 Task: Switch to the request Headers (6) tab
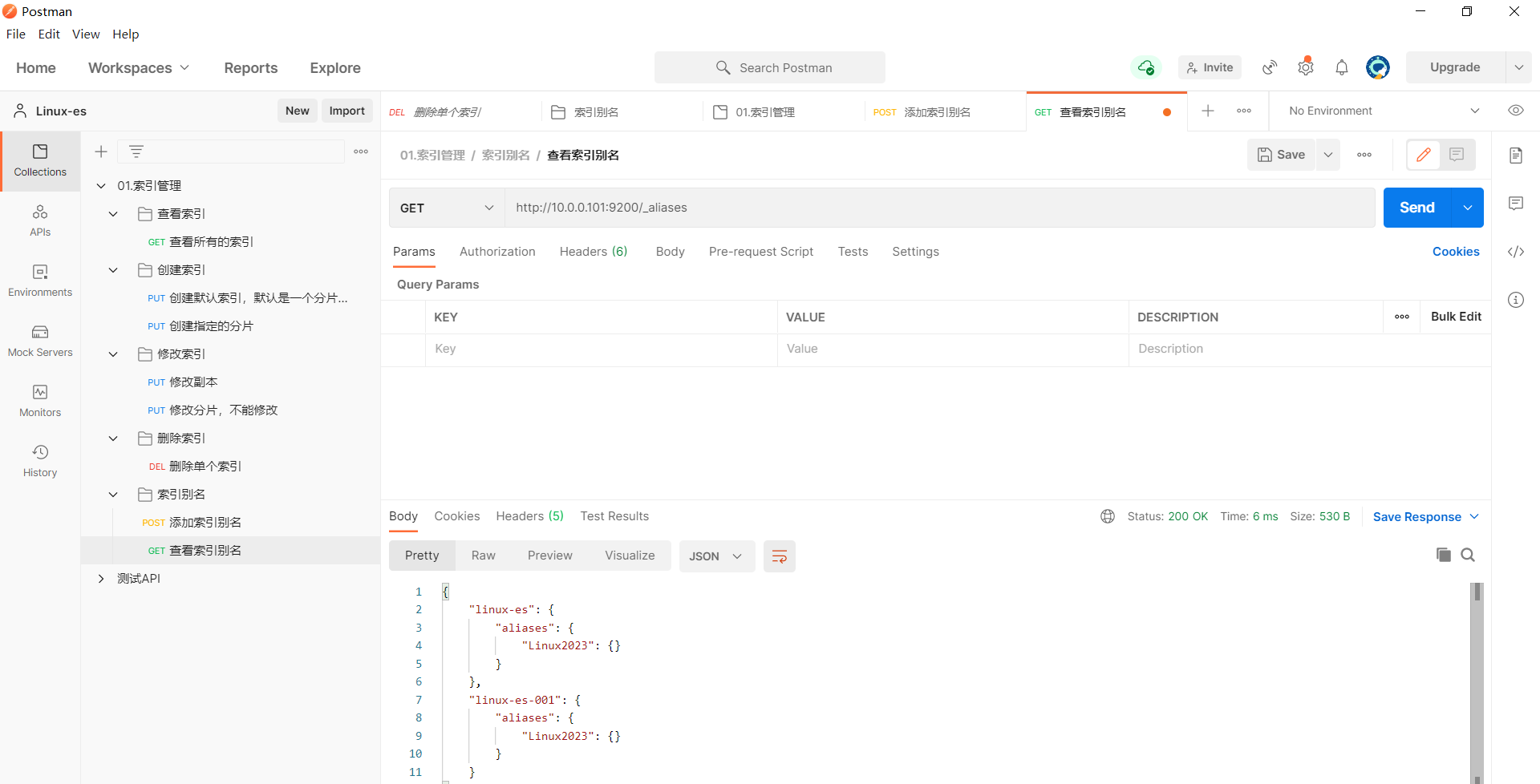(594, 252)
